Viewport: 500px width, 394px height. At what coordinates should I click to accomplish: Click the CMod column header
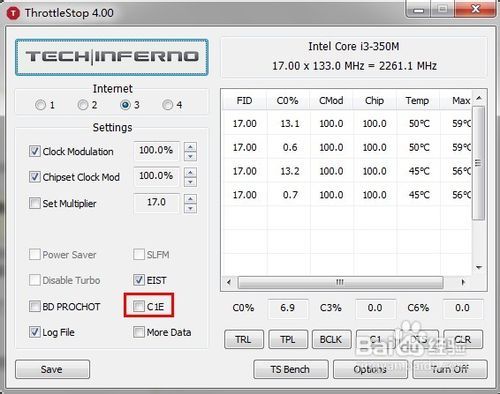[x=331, y=101]
